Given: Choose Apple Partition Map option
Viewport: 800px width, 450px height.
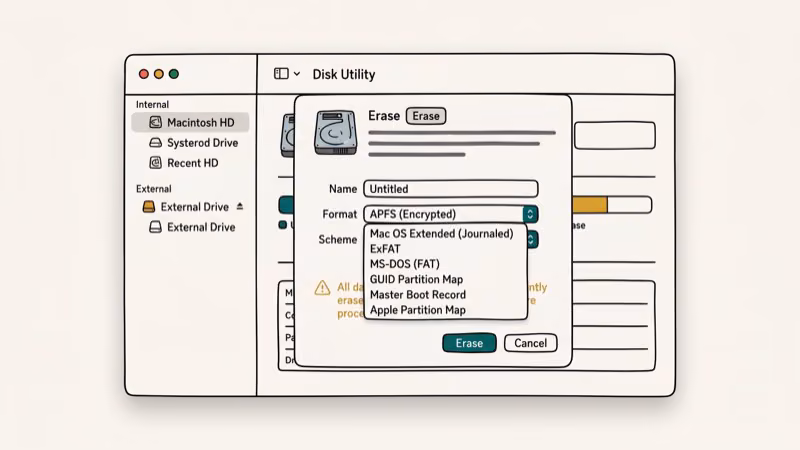Looking at the screenshot, I should 418,310.
